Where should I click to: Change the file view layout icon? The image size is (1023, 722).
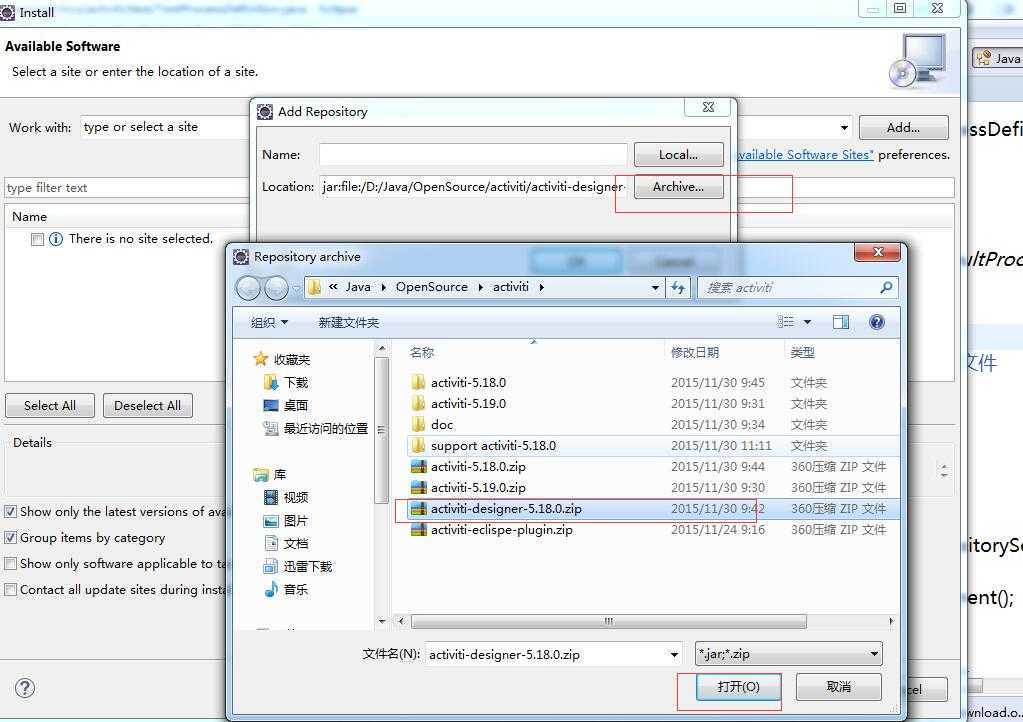click(x=786, y=322)
